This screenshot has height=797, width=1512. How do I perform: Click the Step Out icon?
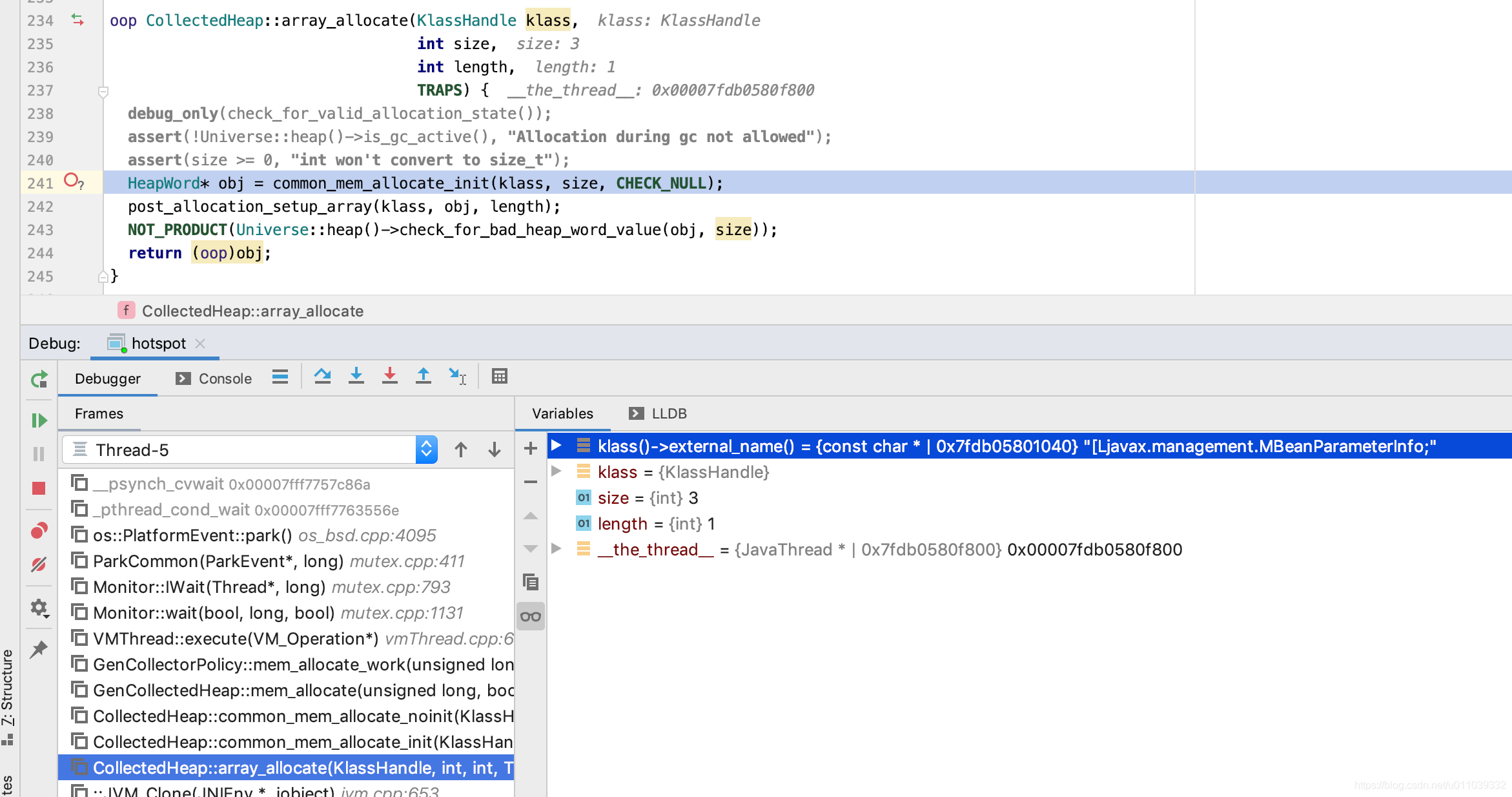tap(423, 377)
